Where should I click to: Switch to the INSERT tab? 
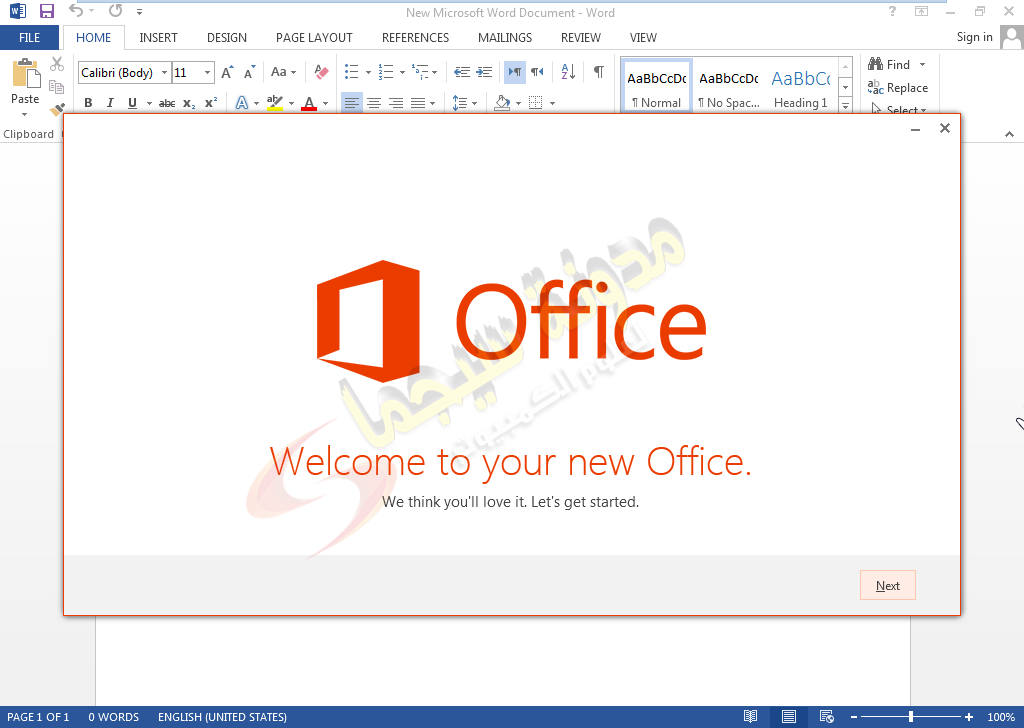pyautogui.click(x=158, y=38)
